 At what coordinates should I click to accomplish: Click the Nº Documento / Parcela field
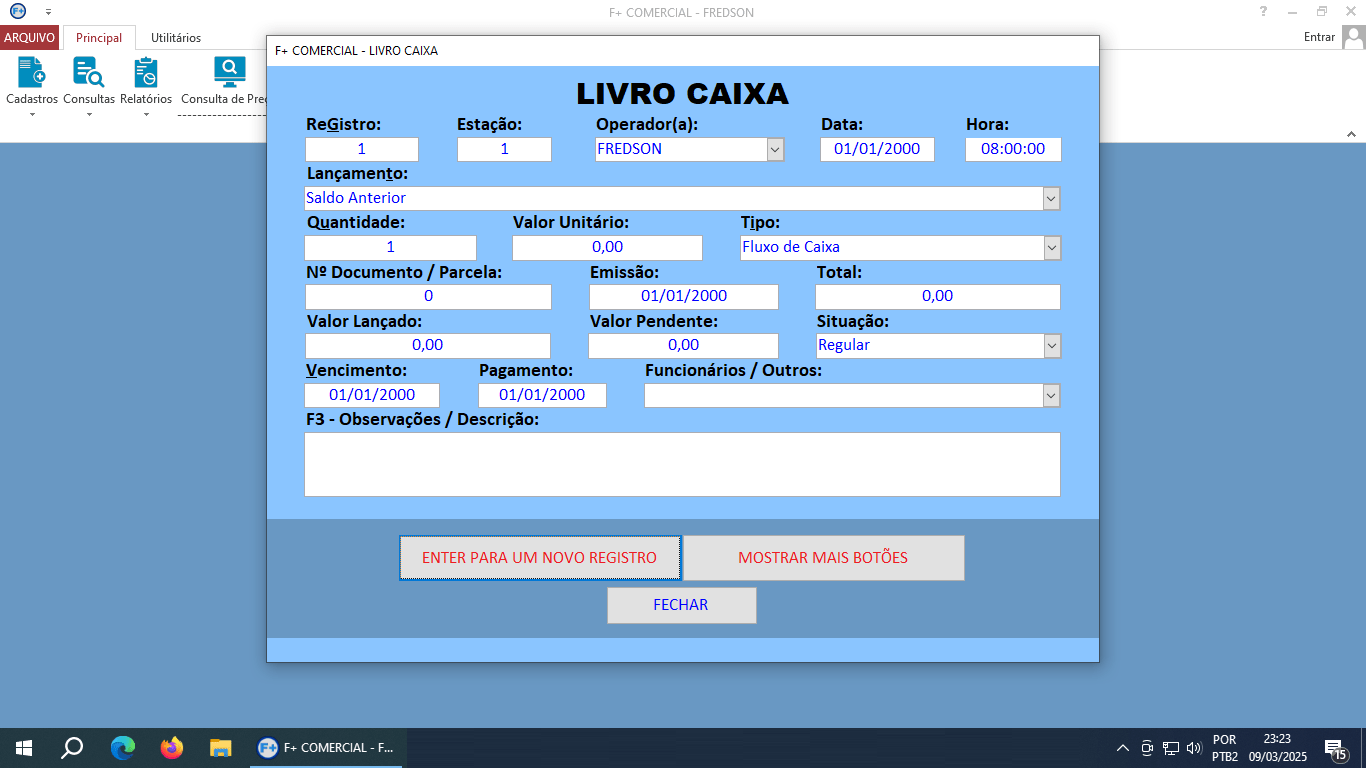(x=428, y=296)
